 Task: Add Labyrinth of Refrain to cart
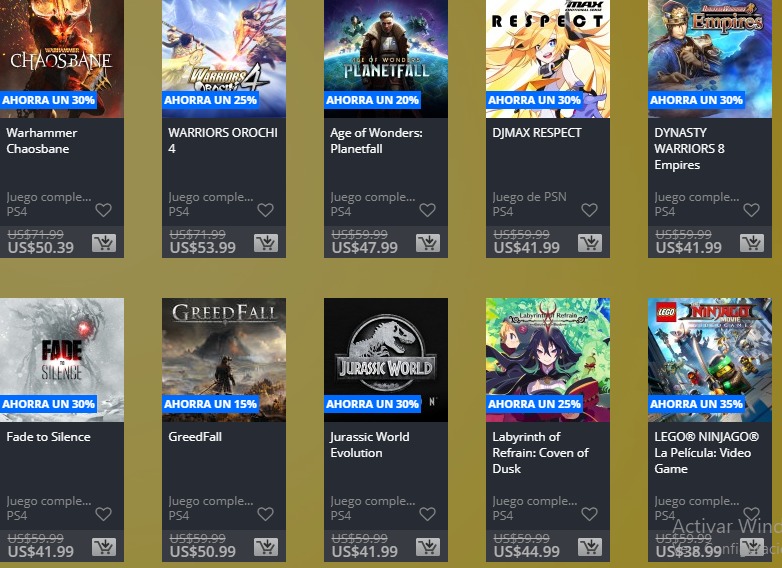[590, 547]
